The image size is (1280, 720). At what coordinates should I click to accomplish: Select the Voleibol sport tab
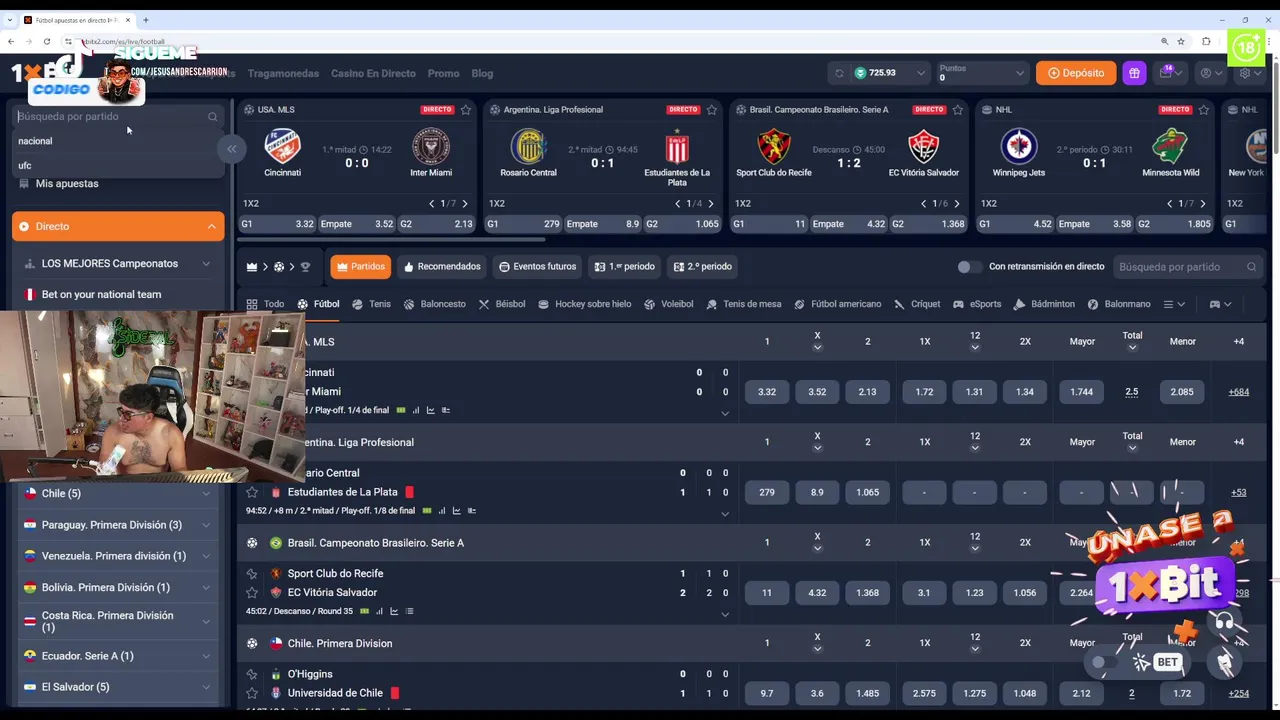668,304
